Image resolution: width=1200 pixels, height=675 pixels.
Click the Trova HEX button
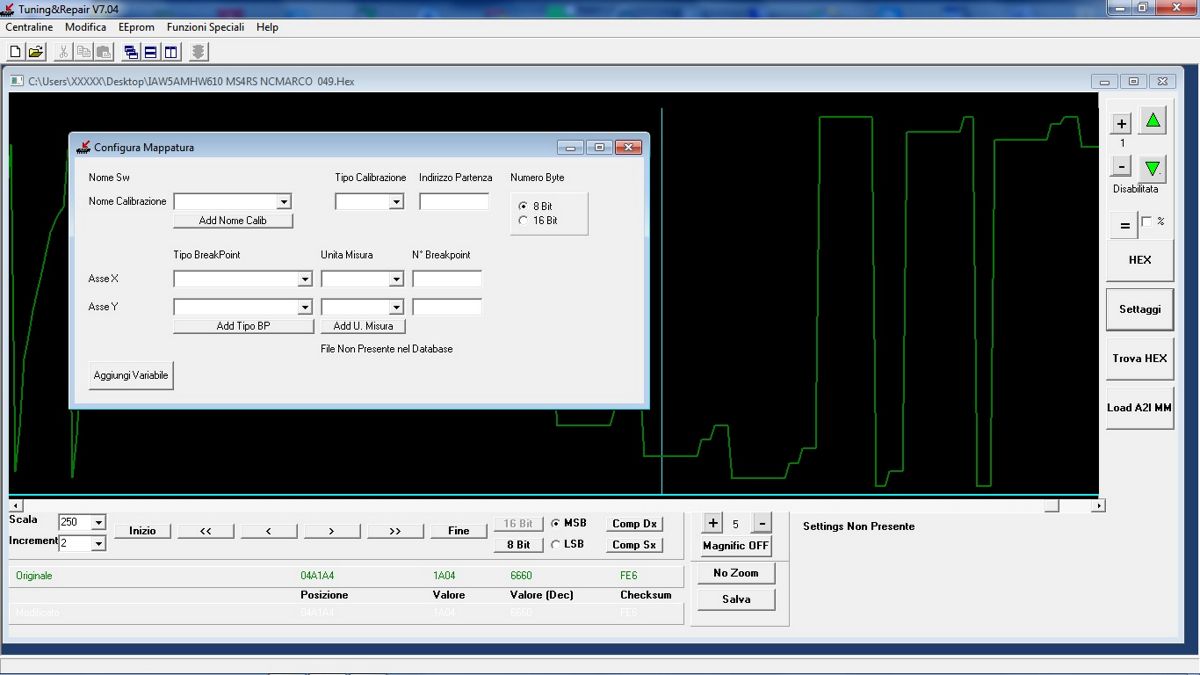point(1139,358)
